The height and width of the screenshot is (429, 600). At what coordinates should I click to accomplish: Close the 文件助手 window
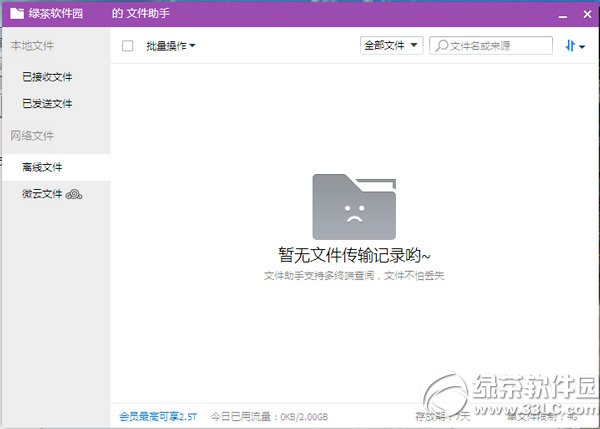tap(587, 14)
